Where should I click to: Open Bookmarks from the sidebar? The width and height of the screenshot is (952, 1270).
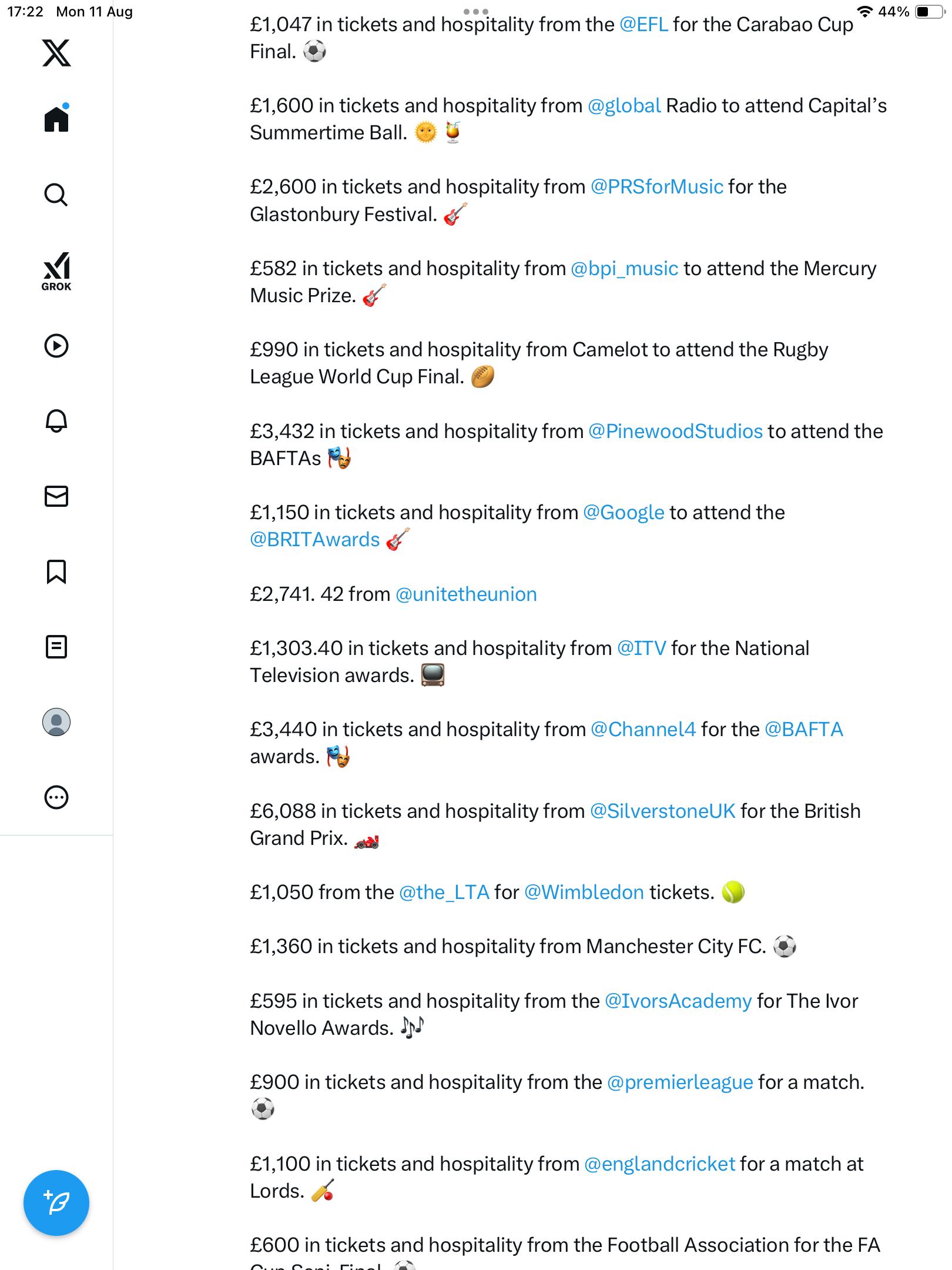coord(56,571)
